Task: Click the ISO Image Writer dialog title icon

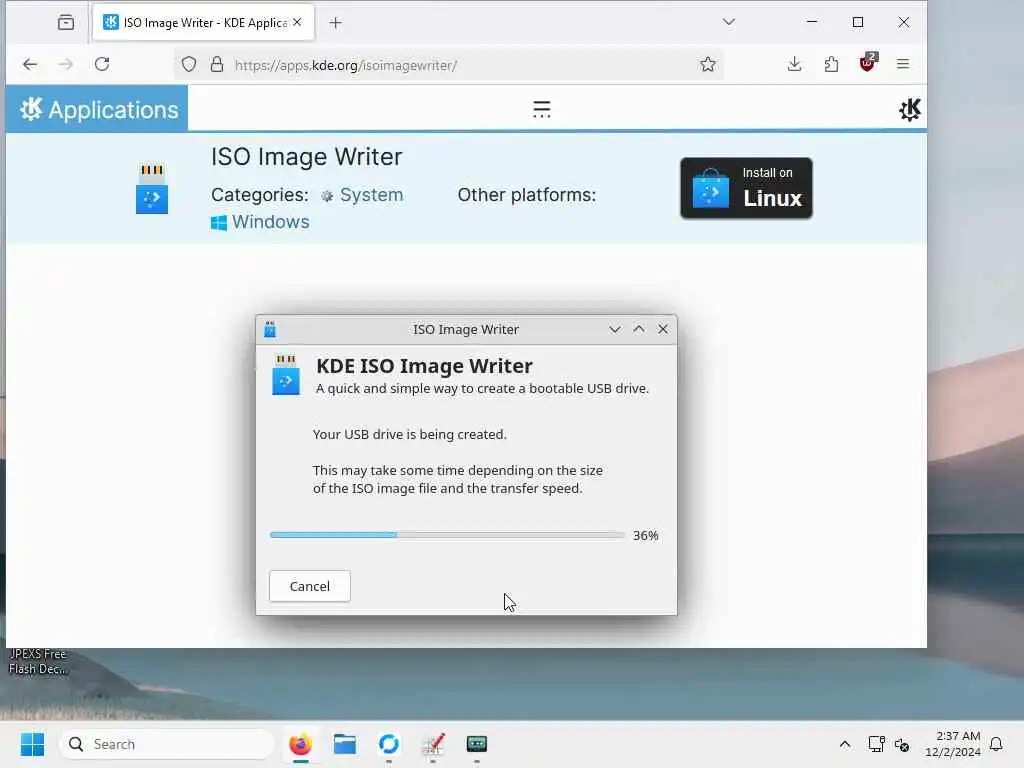Action: [x=270, y=329]
